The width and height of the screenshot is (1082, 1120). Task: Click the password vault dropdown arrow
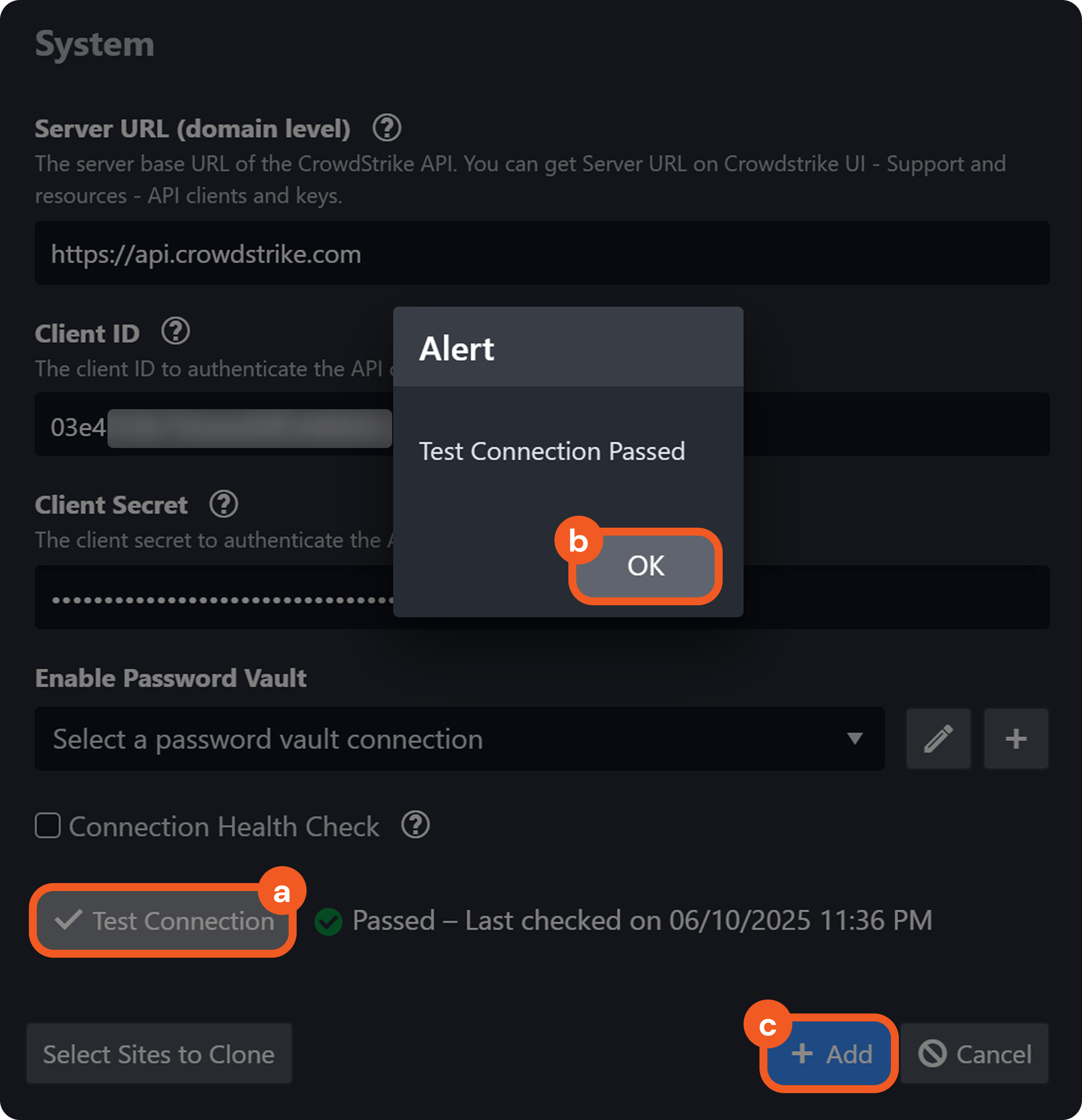click(855, 739)
